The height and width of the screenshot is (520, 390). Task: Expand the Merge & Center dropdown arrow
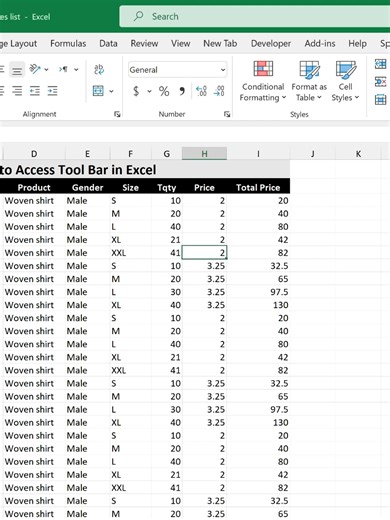(111, 91)
